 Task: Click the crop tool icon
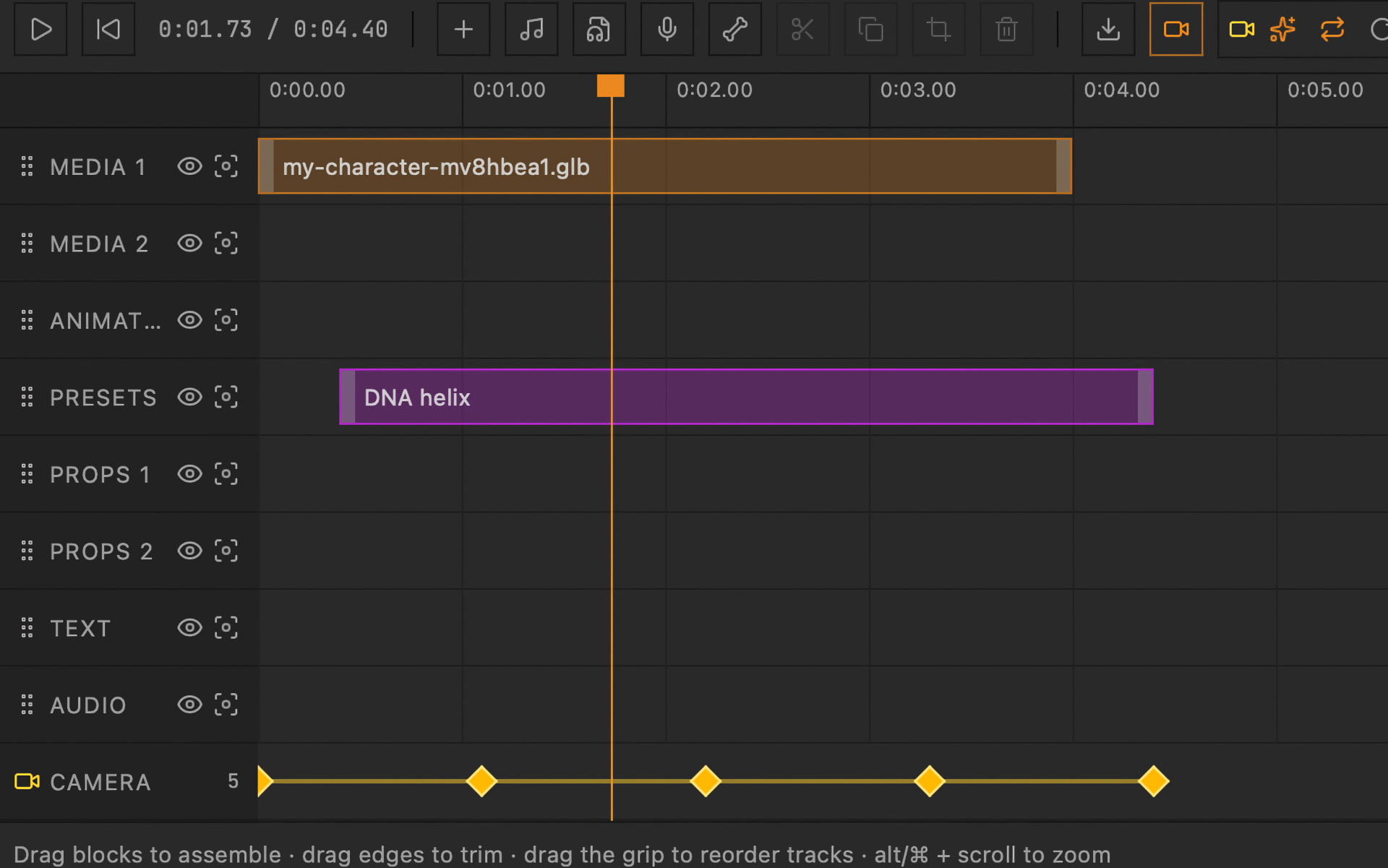(x=939, y=29)
